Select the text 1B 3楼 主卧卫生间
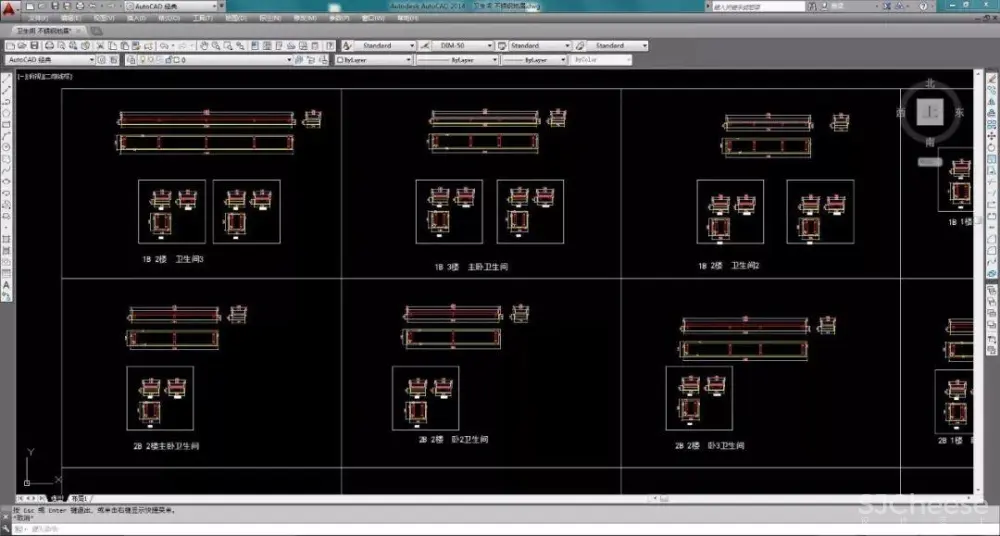Viewport: 1000px width, 536px height. [x=471, y=267]
